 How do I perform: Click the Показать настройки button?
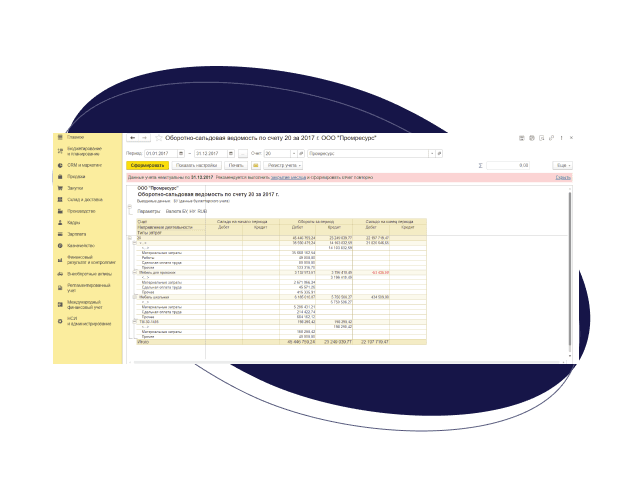(195, 164)
